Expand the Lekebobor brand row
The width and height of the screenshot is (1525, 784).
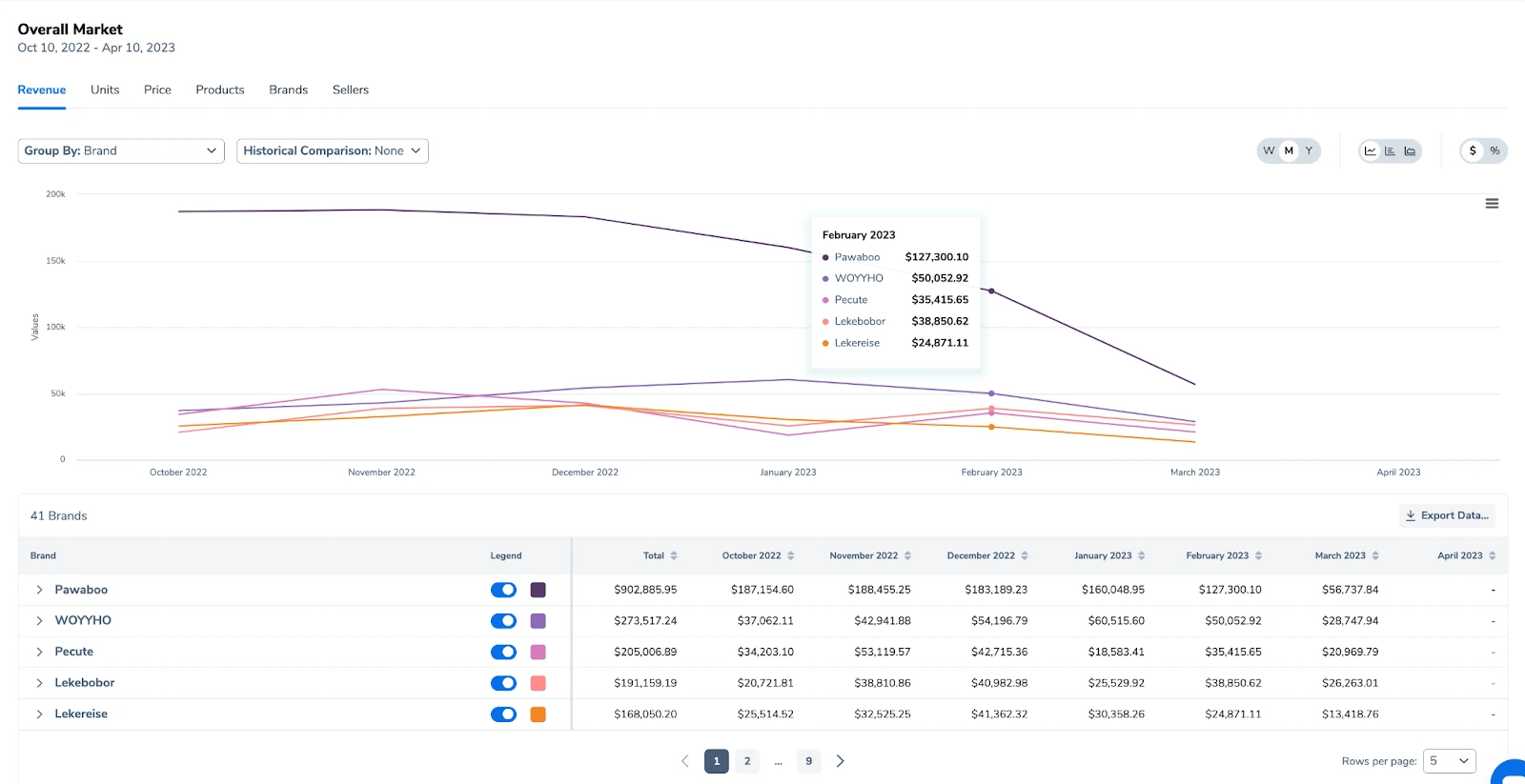click(39, 683)
